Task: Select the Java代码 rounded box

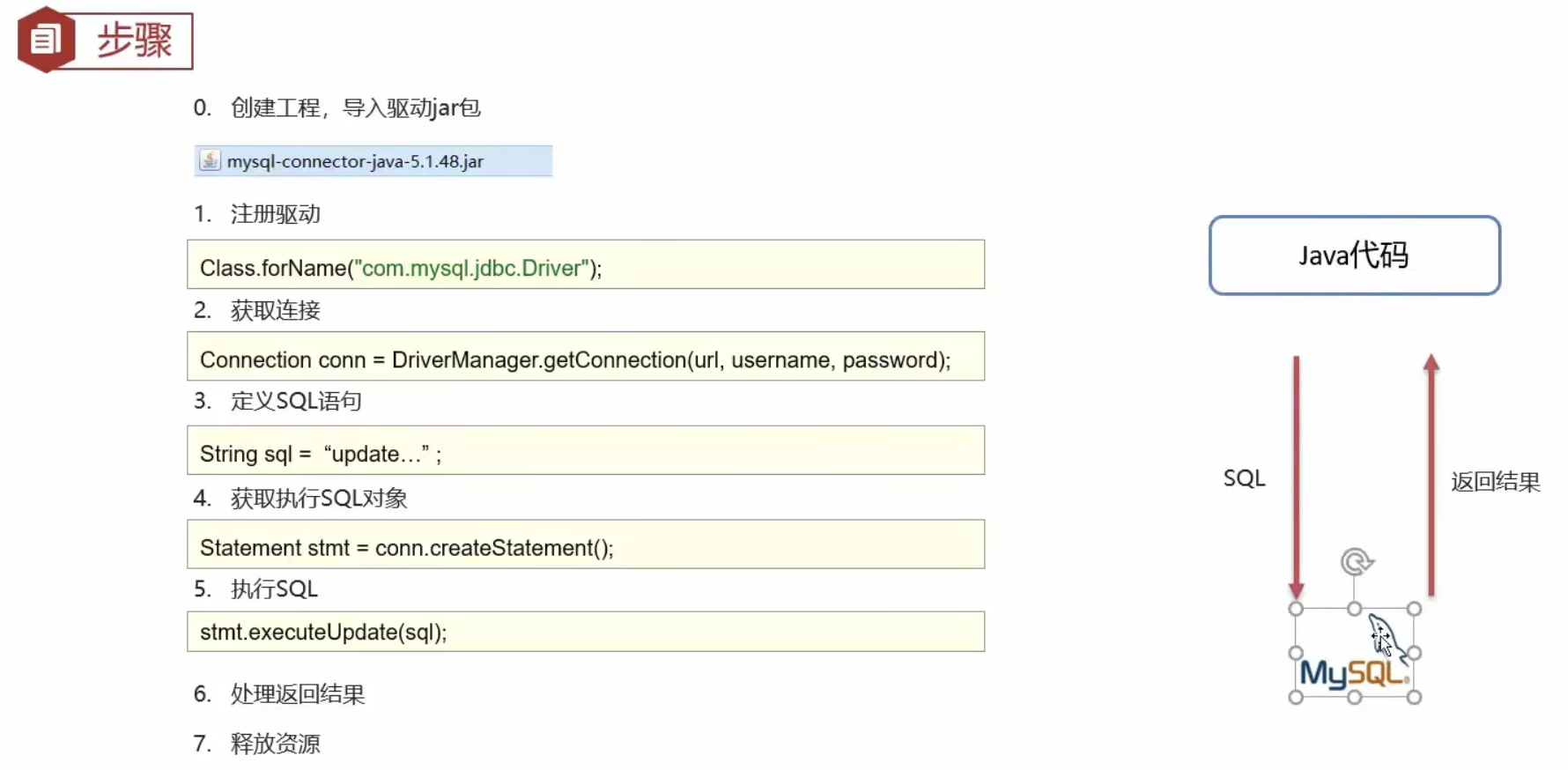Action: coord(1355,255)
